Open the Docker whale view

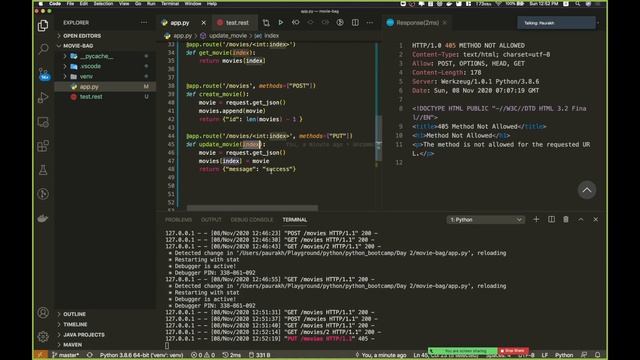point(43,218)
